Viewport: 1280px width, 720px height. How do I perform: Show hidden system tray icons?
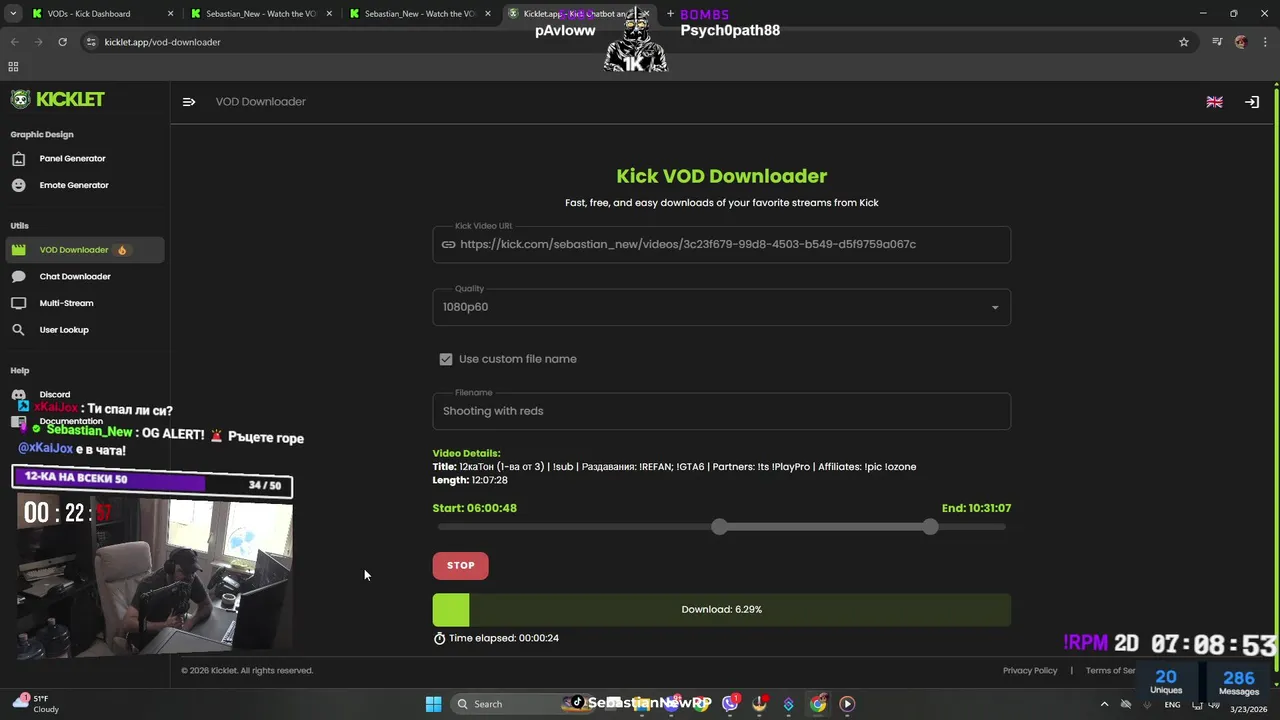coord(1104,704)
